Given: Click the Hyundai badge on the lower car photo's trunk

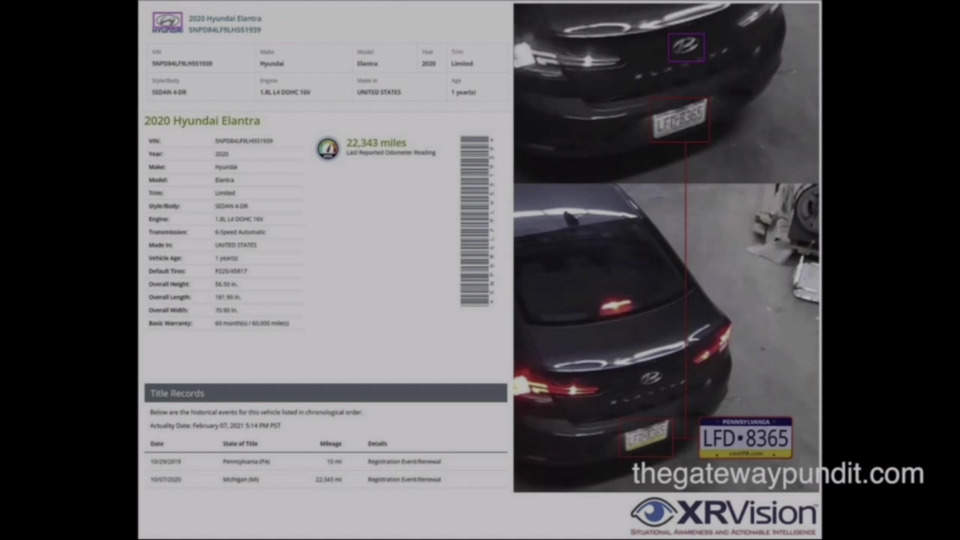Looking at the screenshot, I should (650, 378).
